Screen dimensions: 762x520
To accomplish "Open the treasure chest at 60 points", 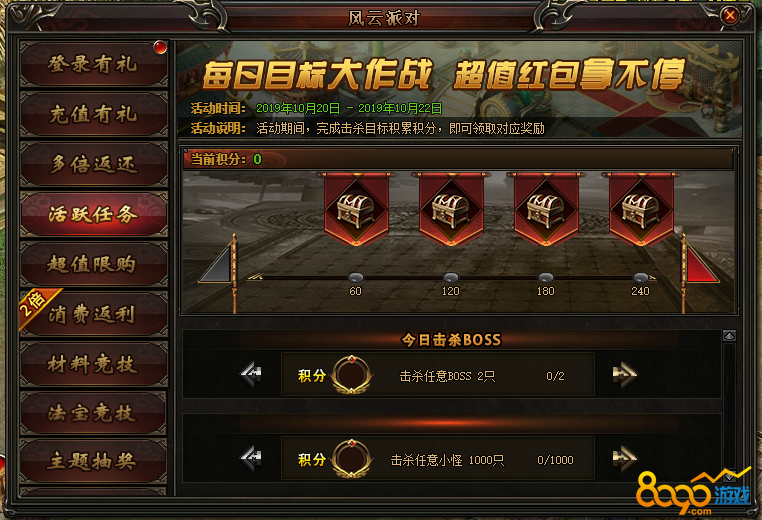I will (356, 210).
